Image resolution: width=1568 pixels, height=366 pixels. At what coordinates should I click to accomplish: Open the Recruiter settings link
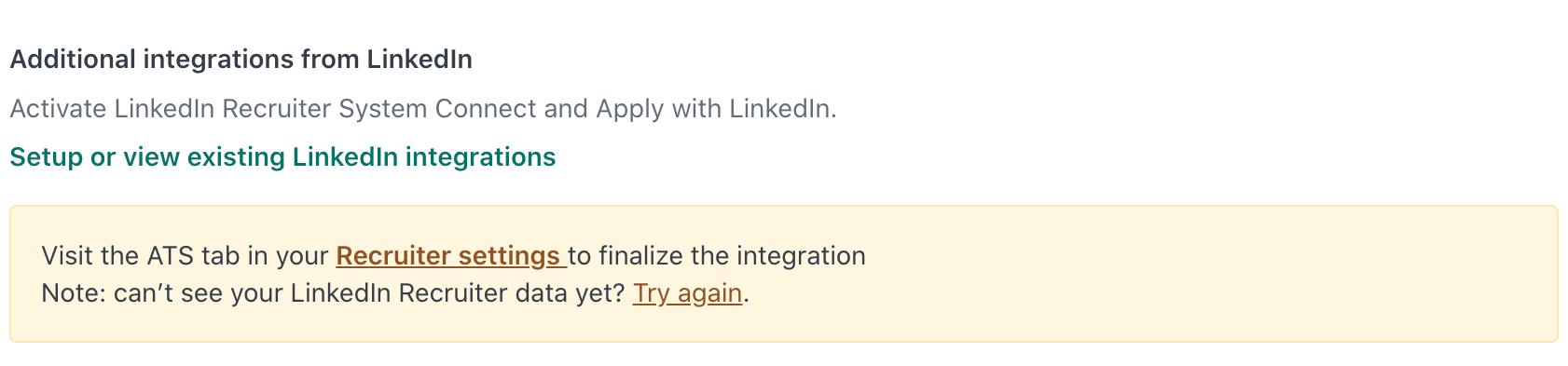pyautogui.click(x=451, y=255)
